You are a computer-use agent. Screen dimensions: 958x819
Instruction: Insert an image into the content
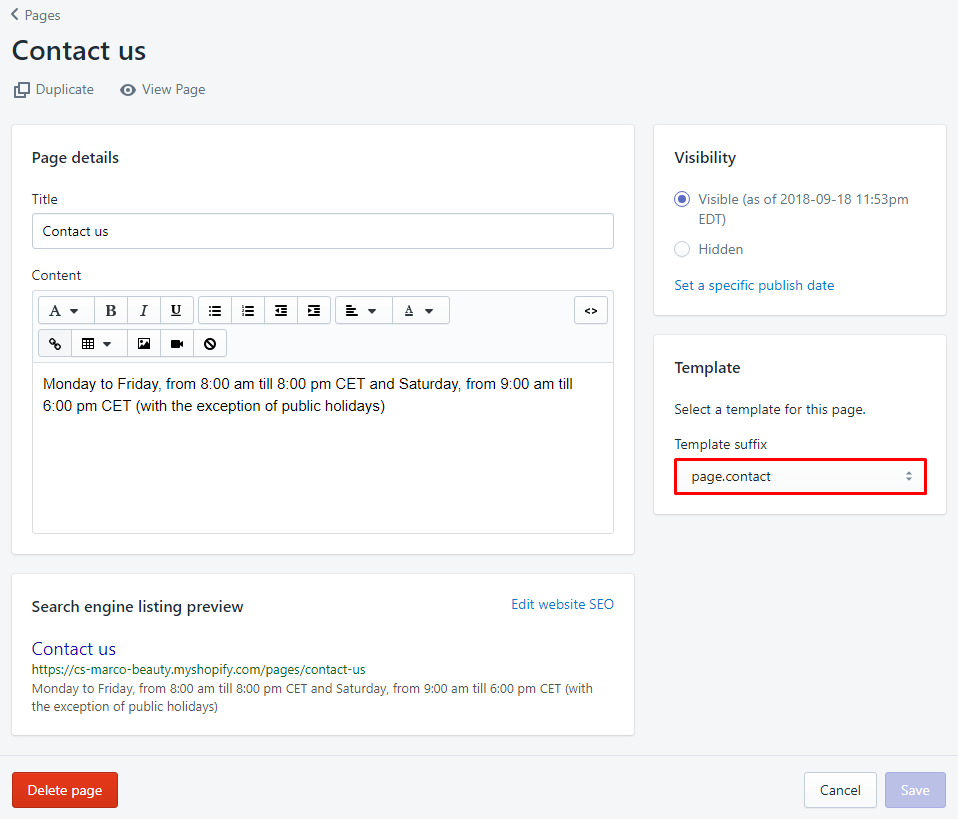point(143,343)
